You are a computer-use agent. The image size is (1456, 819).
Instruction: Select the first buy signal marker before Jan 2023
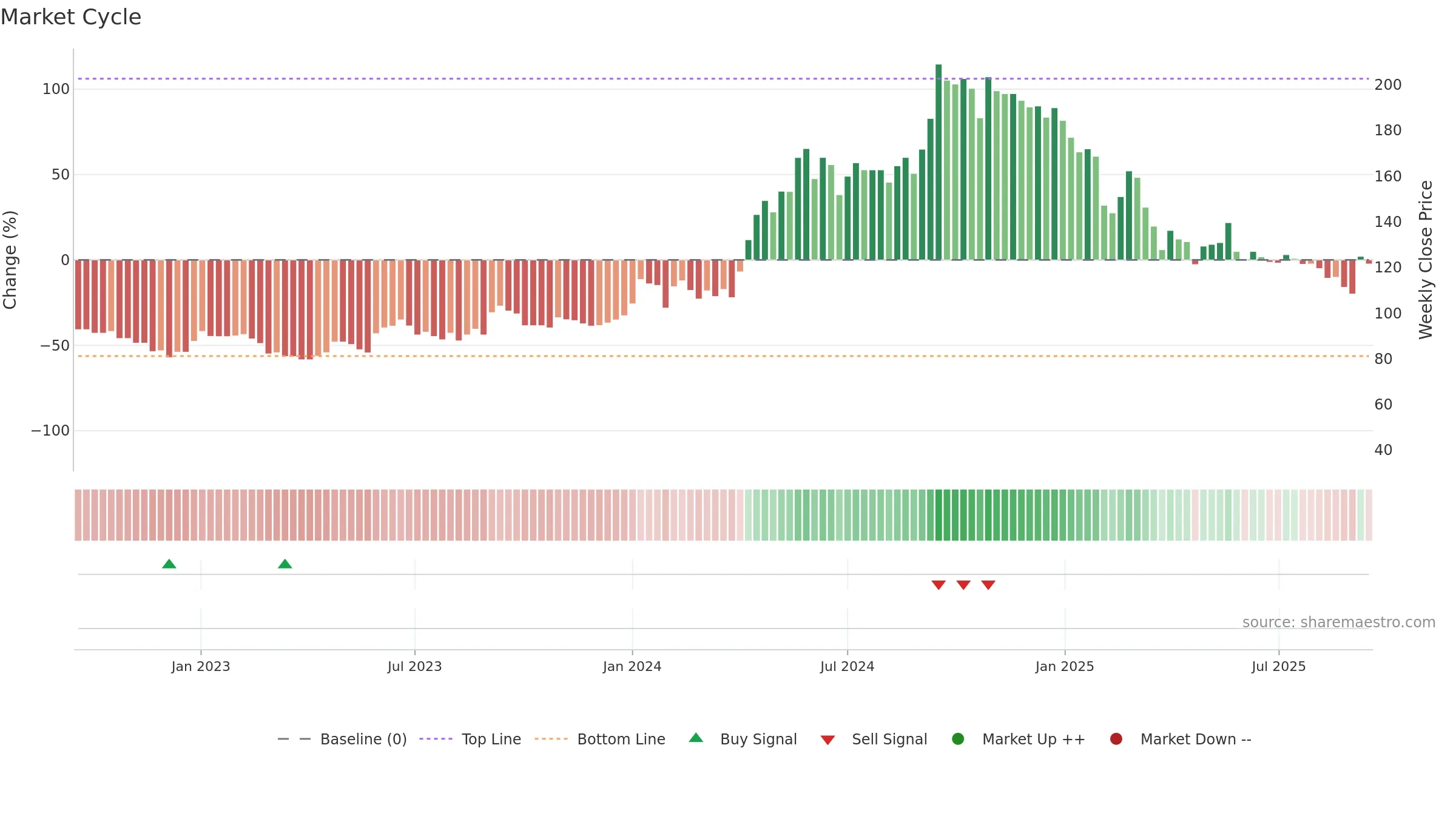coord(169,564)
